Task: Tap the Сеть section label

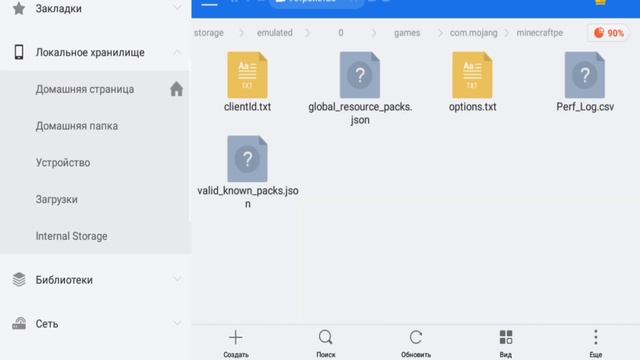Action: pyautogui.click(x=47, y=324)
